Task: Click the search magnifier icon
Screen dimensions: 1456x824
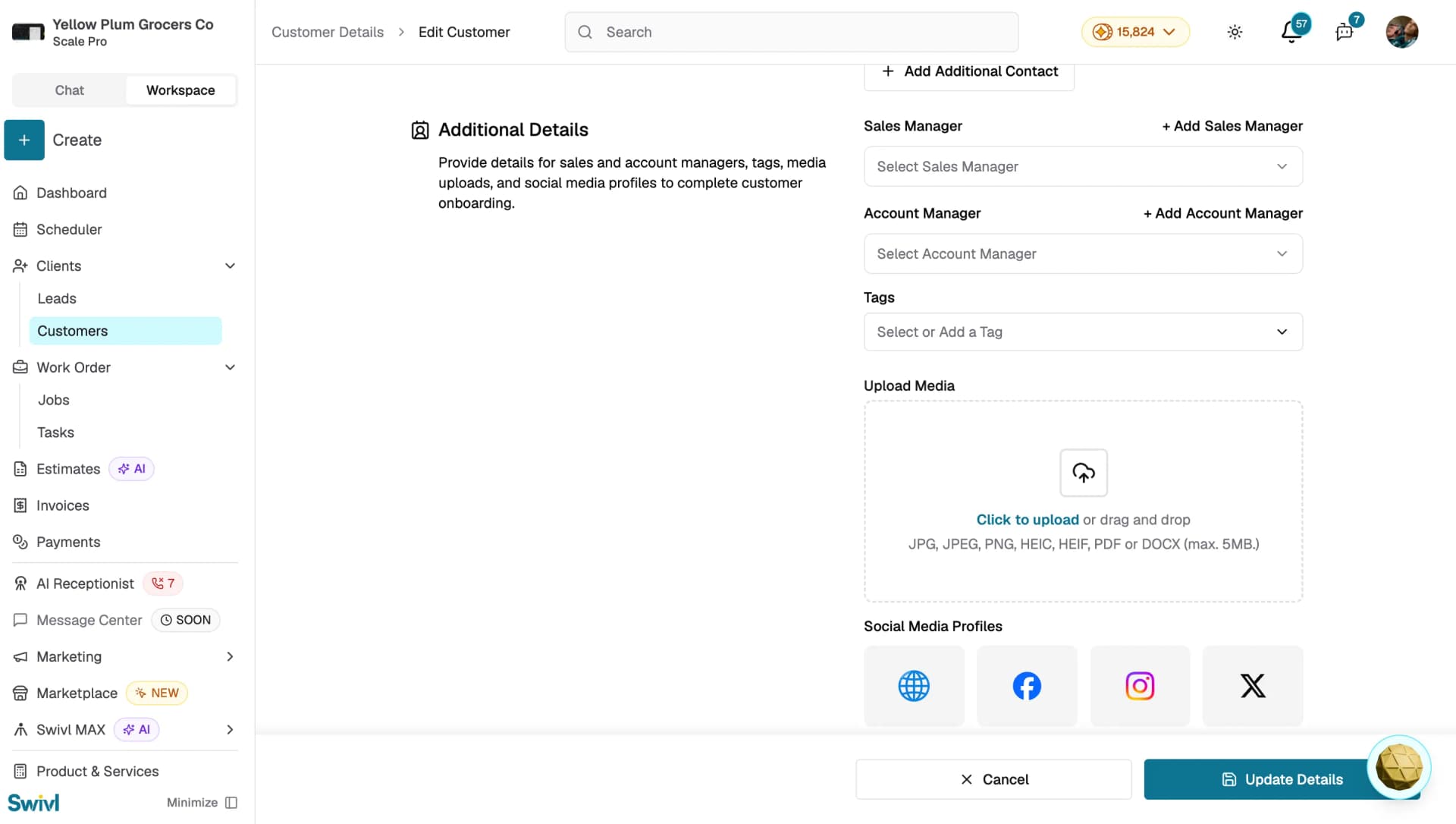Action: tap(585, 32)
